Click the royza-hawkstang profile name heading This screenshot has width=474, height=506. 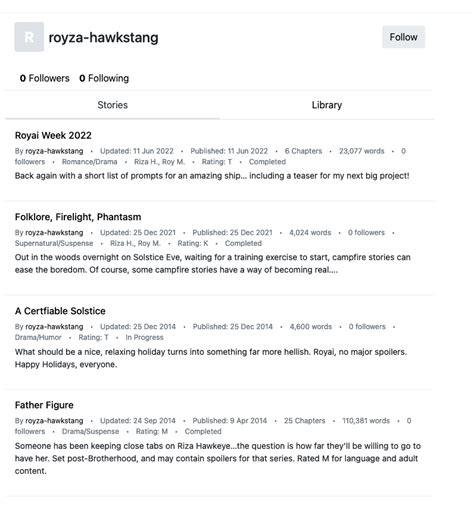[104, 37]
